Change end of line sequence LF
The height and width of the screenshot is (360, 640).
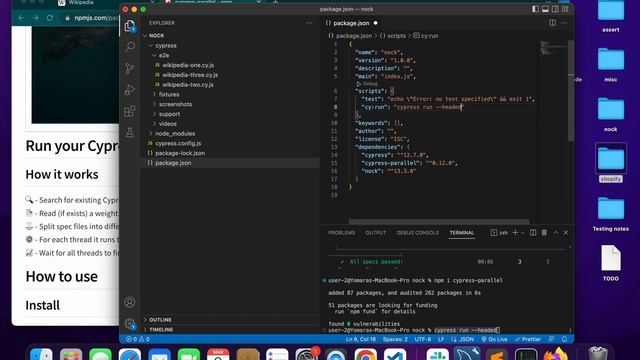[441, 339]
